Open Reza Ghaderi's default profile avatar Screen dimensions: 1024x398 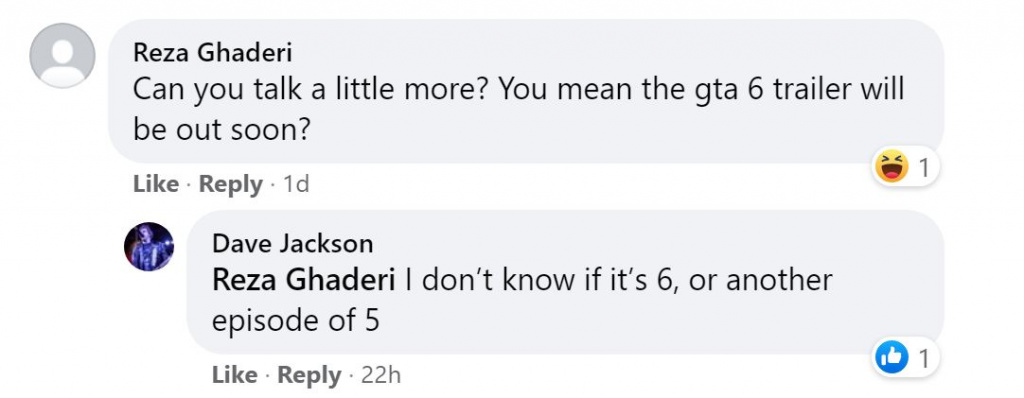63,56
